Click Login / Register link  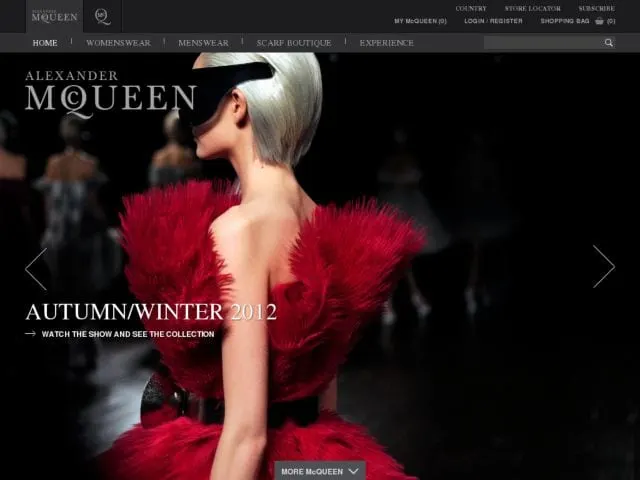click(493, 21)
